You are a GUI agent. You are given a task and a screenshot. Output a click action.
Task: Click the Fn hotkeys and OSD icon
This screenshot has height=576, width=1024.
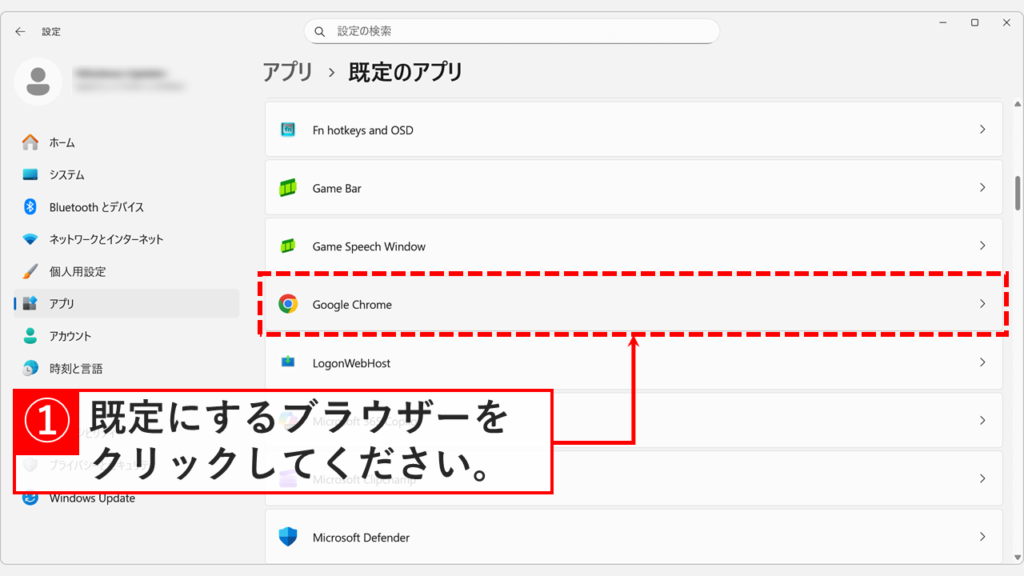tap(290, 129)
